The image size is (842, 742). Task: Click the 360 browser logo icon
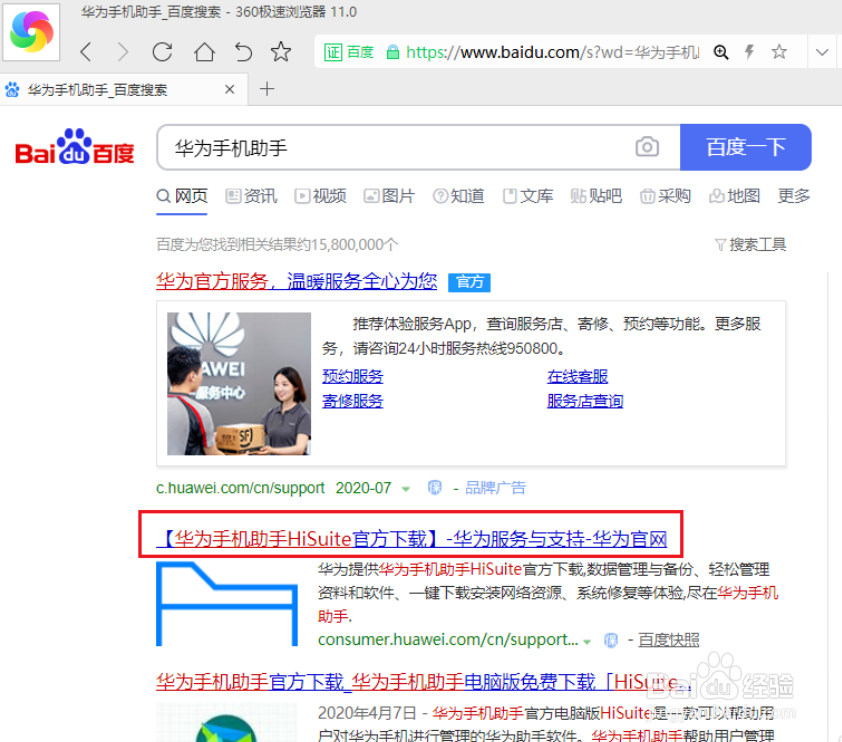tap(31, 31)
